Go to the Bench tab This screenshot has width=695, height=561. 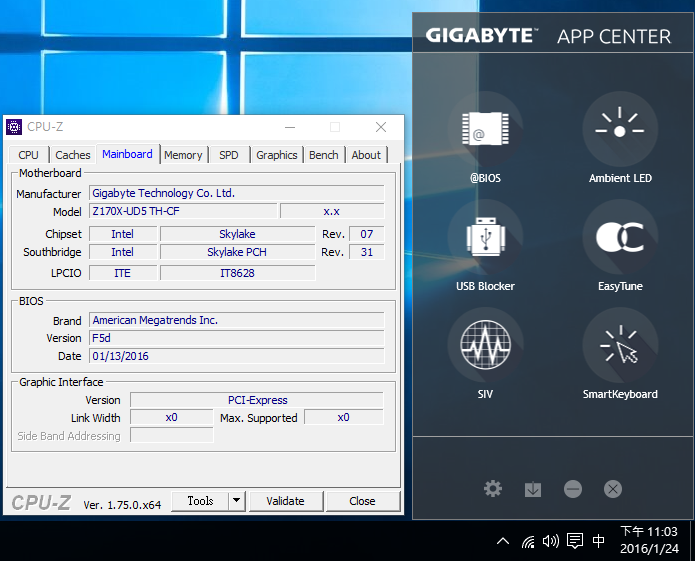pos(323,155)
